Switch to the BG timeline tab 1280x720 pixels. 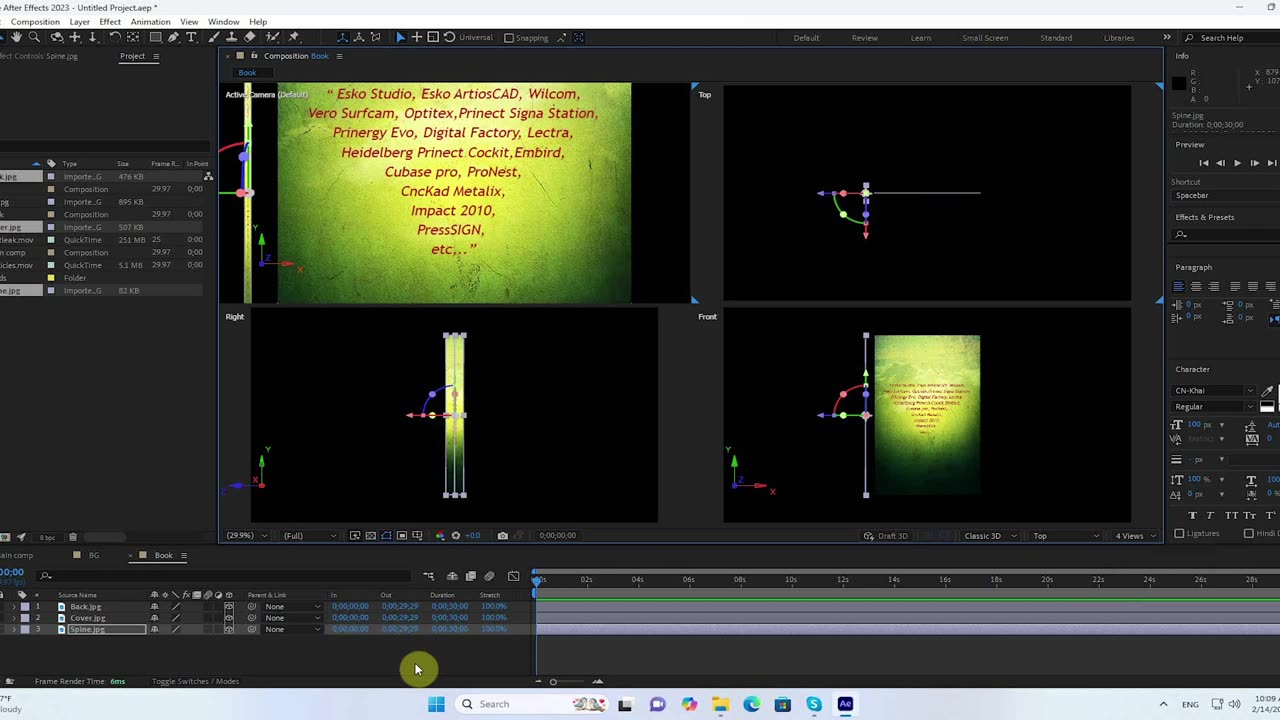(x=94, y=555)
